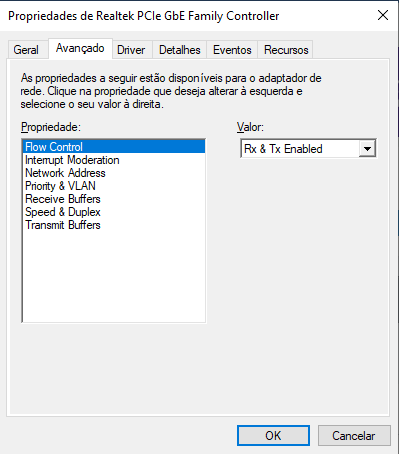Switch to the Geral tab
Viewport: 399px width, 454px height.
27,50
